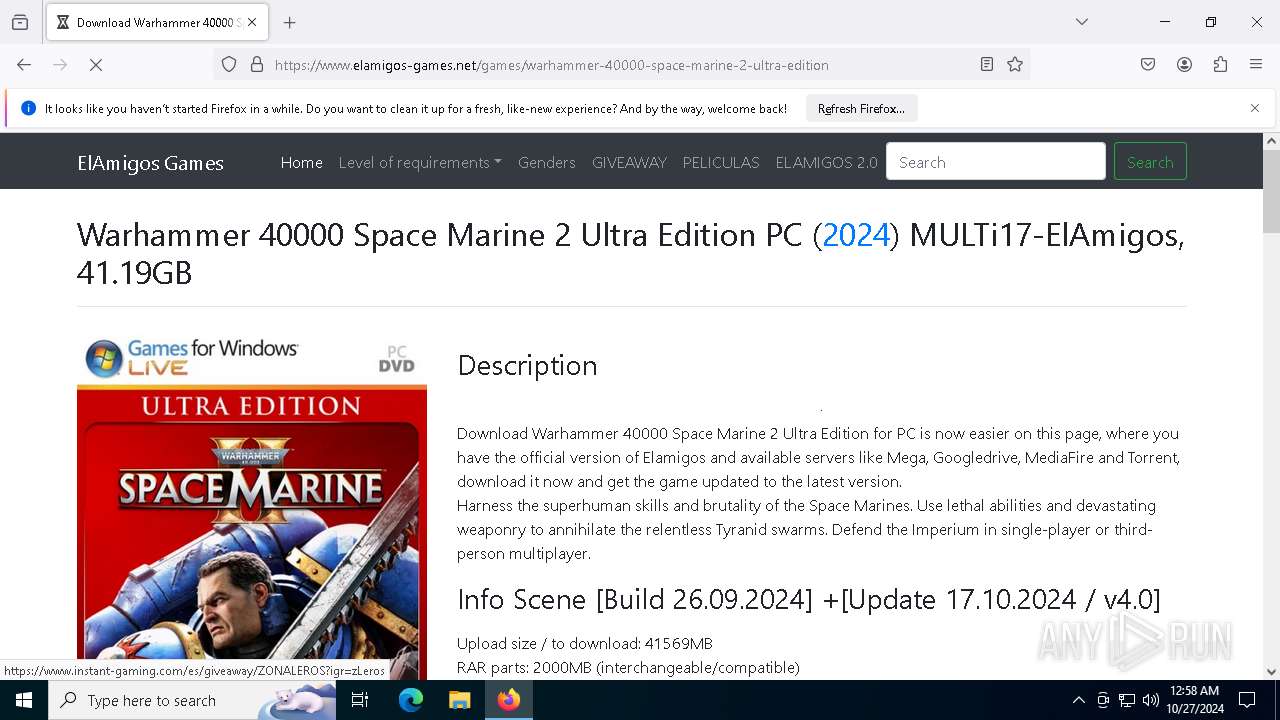Bookmark this page with star icon
This screenshot has height=720, width=1280.
coord(1015,65)
